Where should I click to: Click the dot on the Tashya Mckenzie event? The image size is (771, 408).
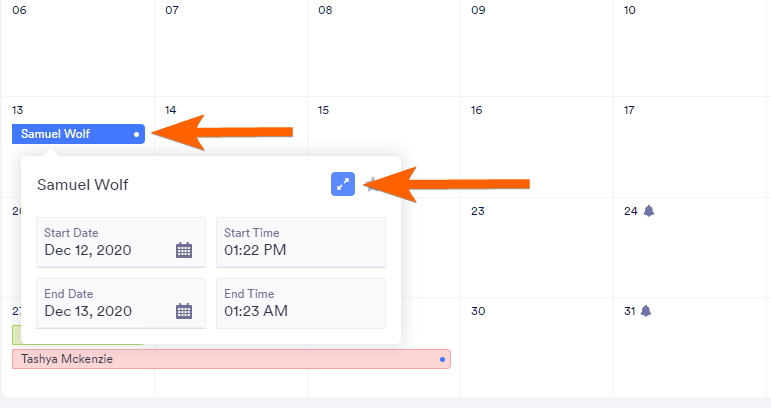[x=442, y=358]
